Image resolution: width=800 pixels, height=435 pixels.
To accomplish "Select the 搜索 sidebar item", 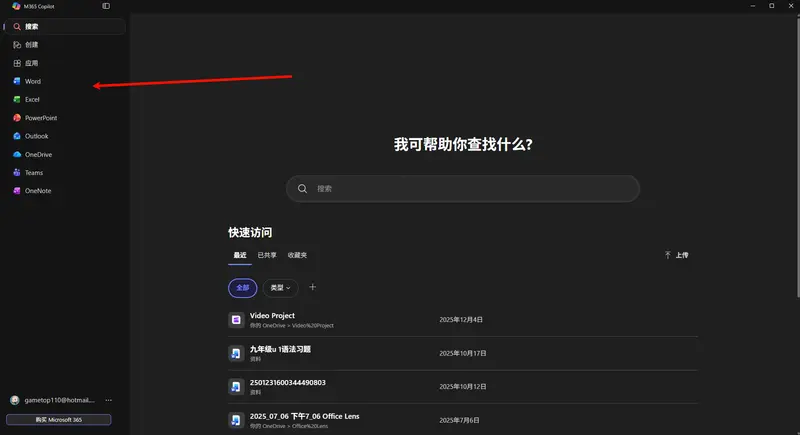I will 65,27.
